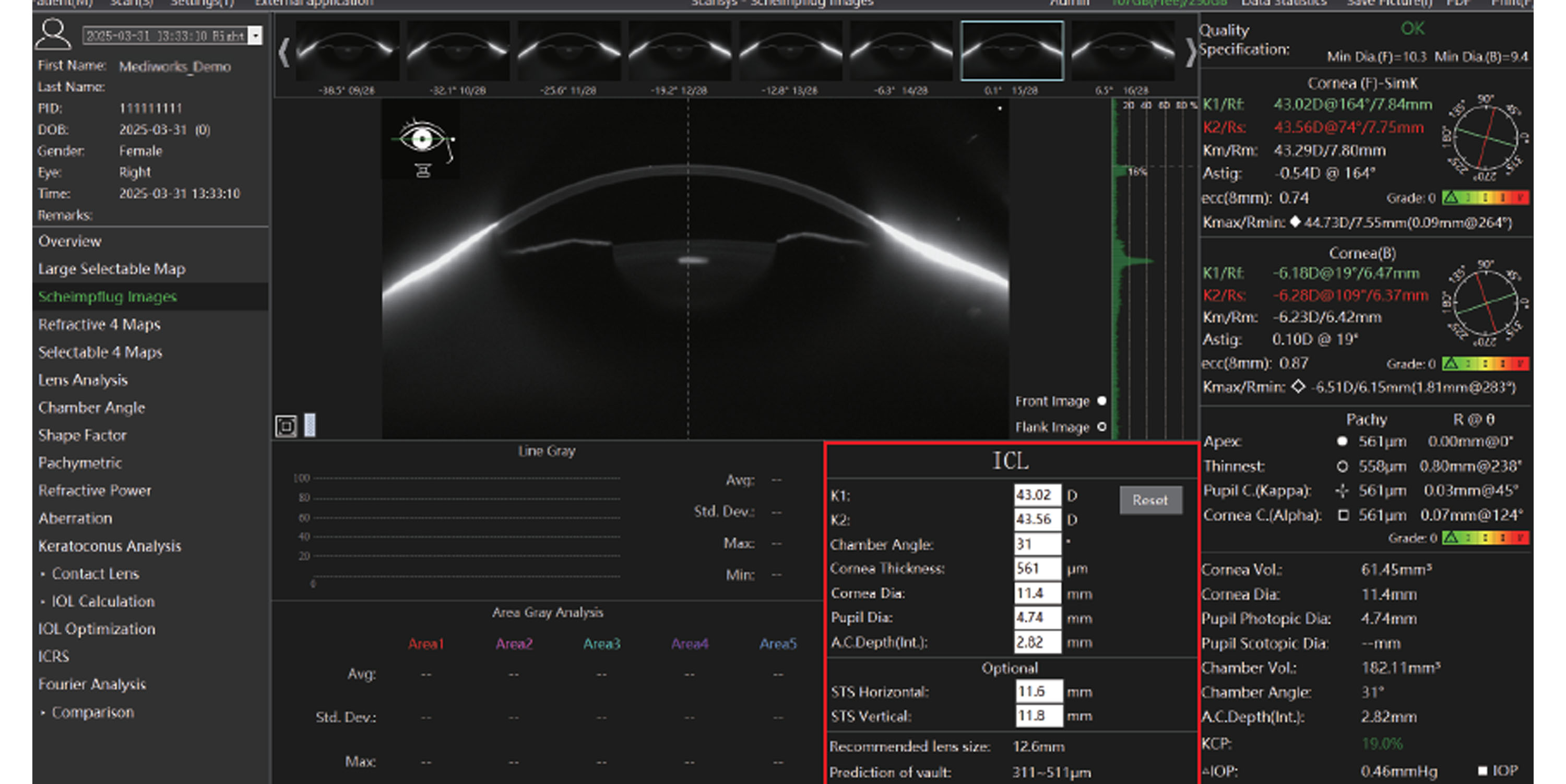
Task: Click the front cornea grade color bar
Action: [x=1485, y=198]
